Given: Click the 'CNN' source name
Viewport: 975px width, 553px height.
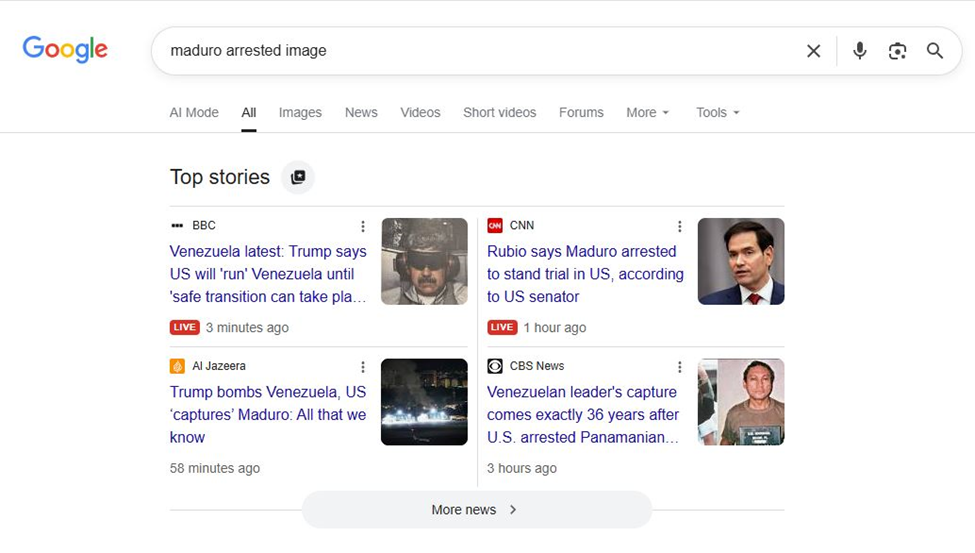Looking at the screenshot, I should 522,225.
